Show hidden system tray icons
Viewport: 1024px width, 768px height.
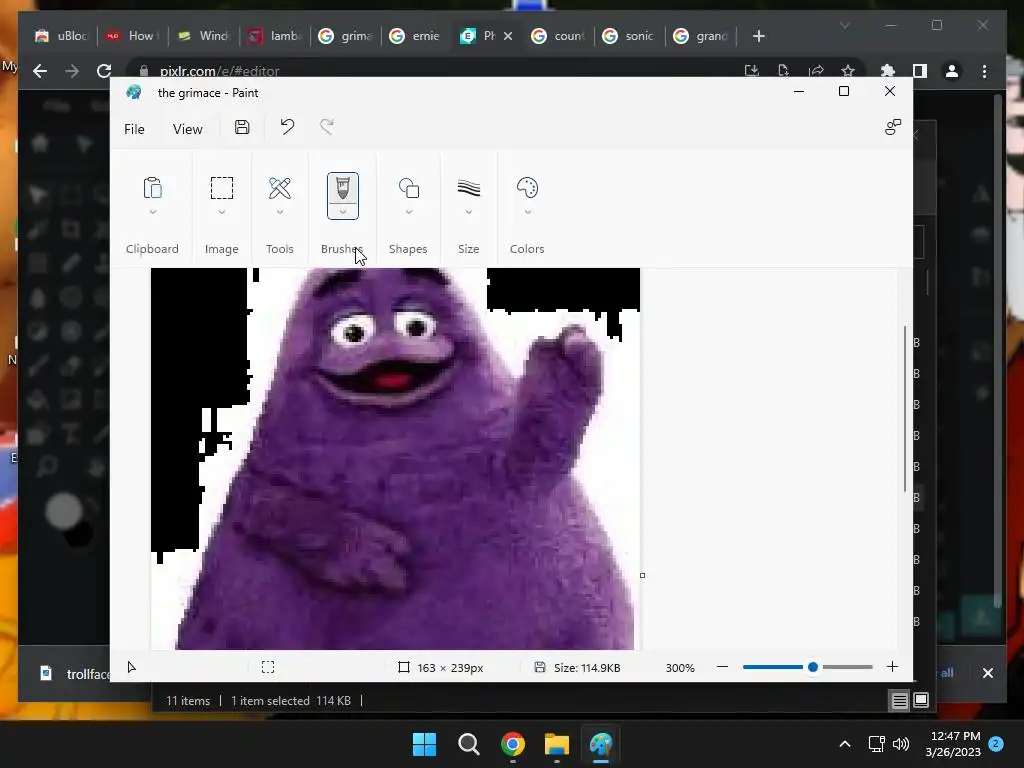pyautogui.click(x=844, y=744)
